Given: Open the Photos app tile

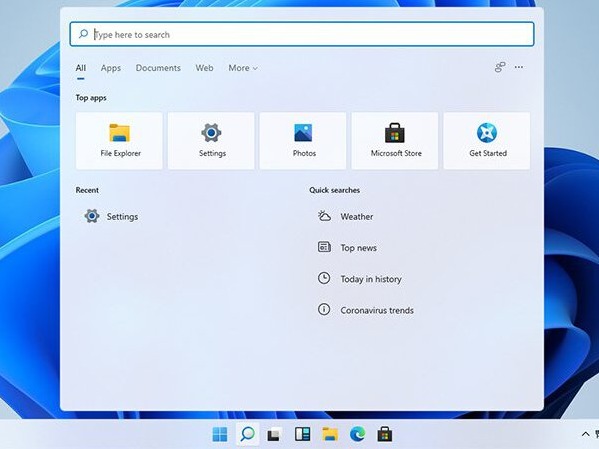Looking at the screenshot, I should (303, 141).
